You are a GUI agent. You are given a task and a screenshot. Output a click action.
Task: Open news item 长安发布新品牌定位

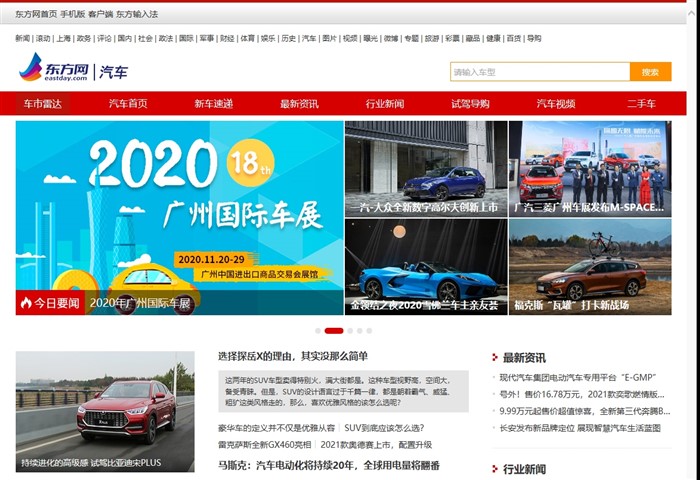point(580,428)
